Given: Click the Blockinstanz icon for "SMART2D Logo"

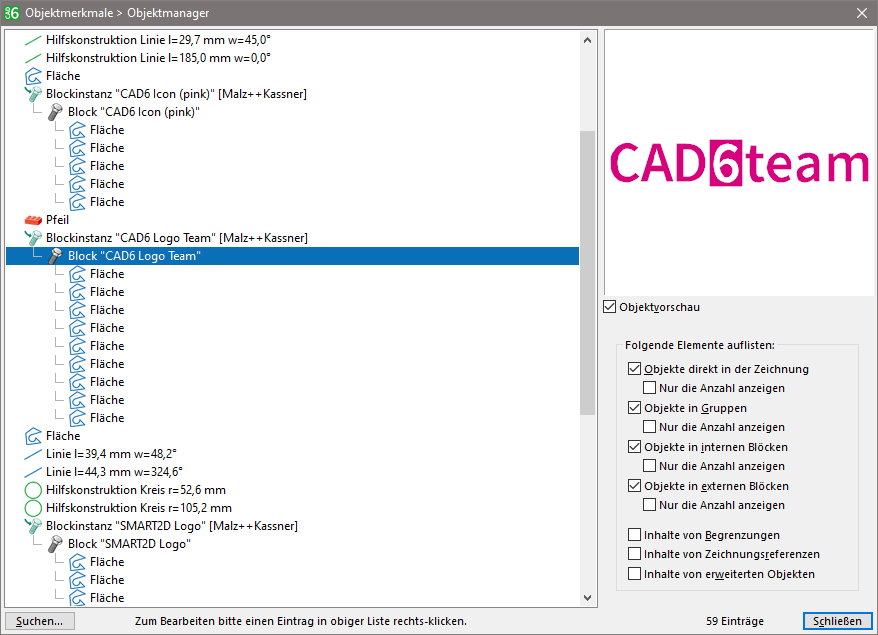Looking at the screenshot, I should [33, 526].
